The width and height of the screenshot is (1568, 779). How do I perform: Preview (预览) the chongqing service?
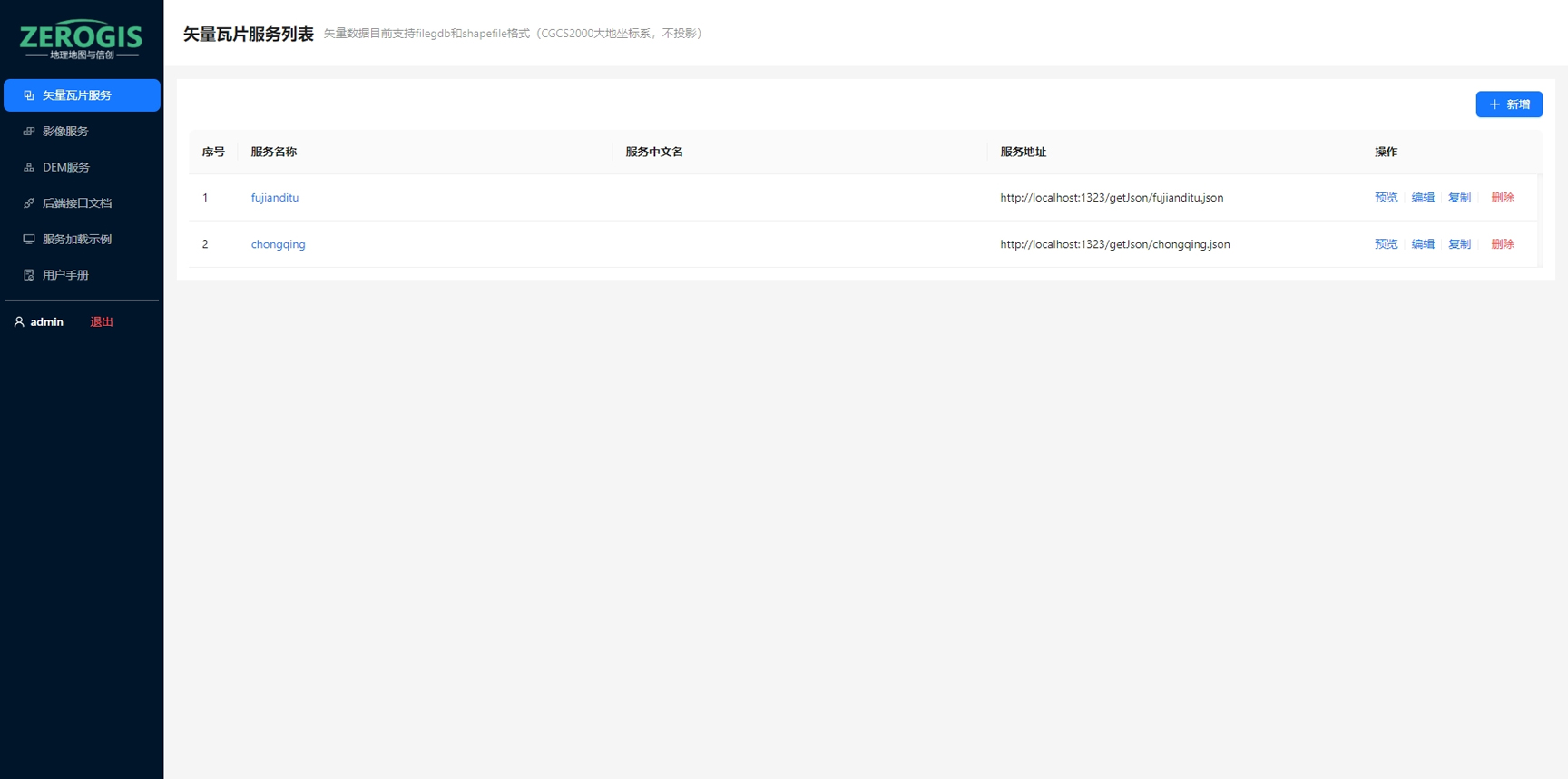coord(1386,244)
